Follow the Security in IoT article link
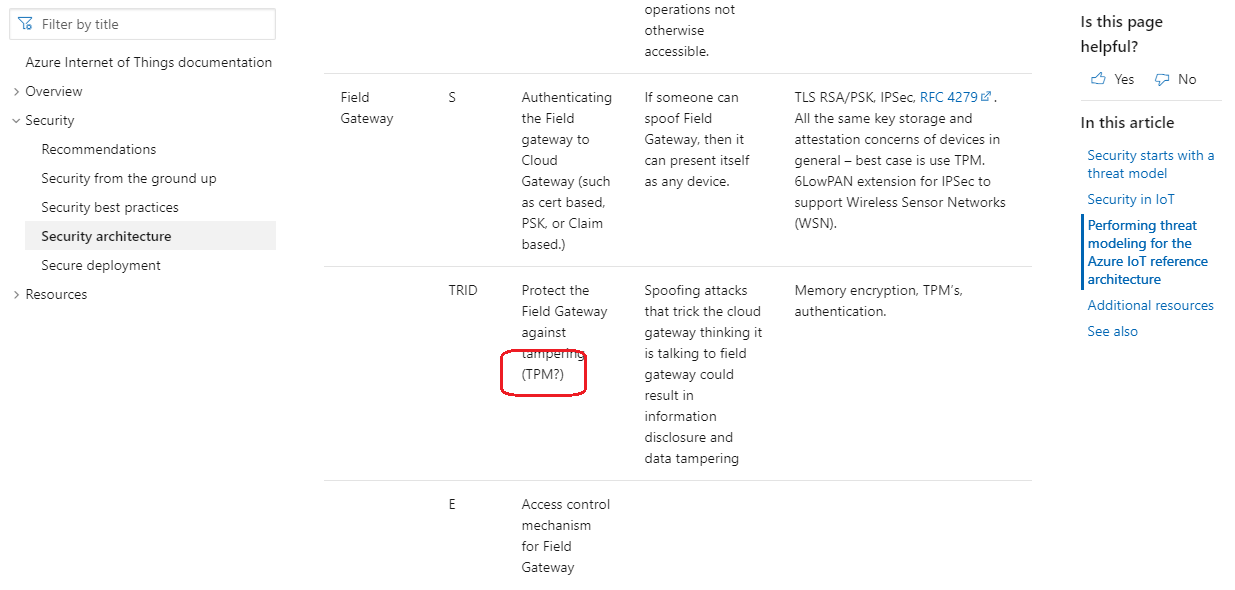This screenshot has width=1235, height=590. (1131, 198)
